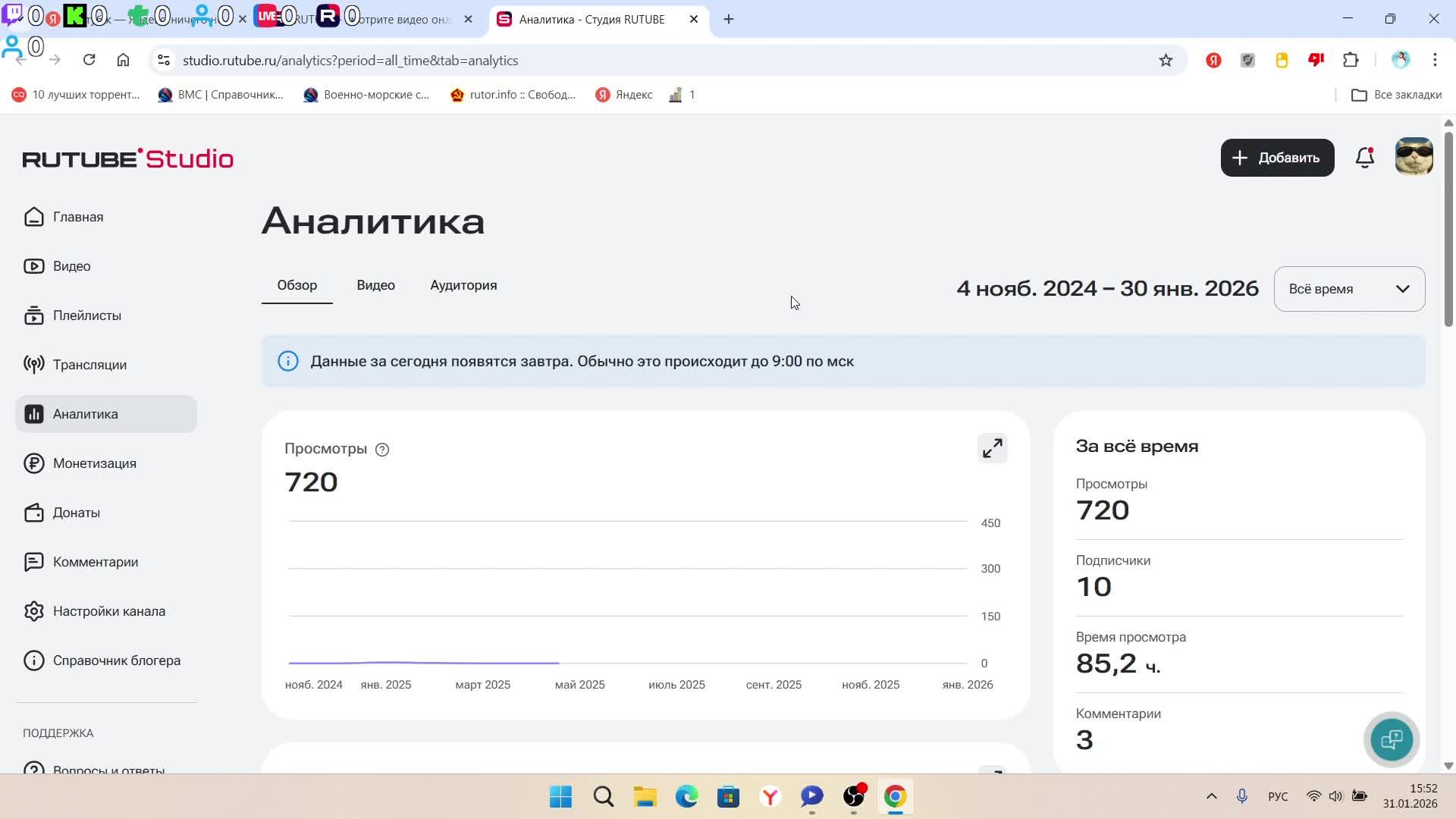Expand the Просмотры chart fullscreen
The width and height of the screenshot is (1456, 819).
[992, 449]
